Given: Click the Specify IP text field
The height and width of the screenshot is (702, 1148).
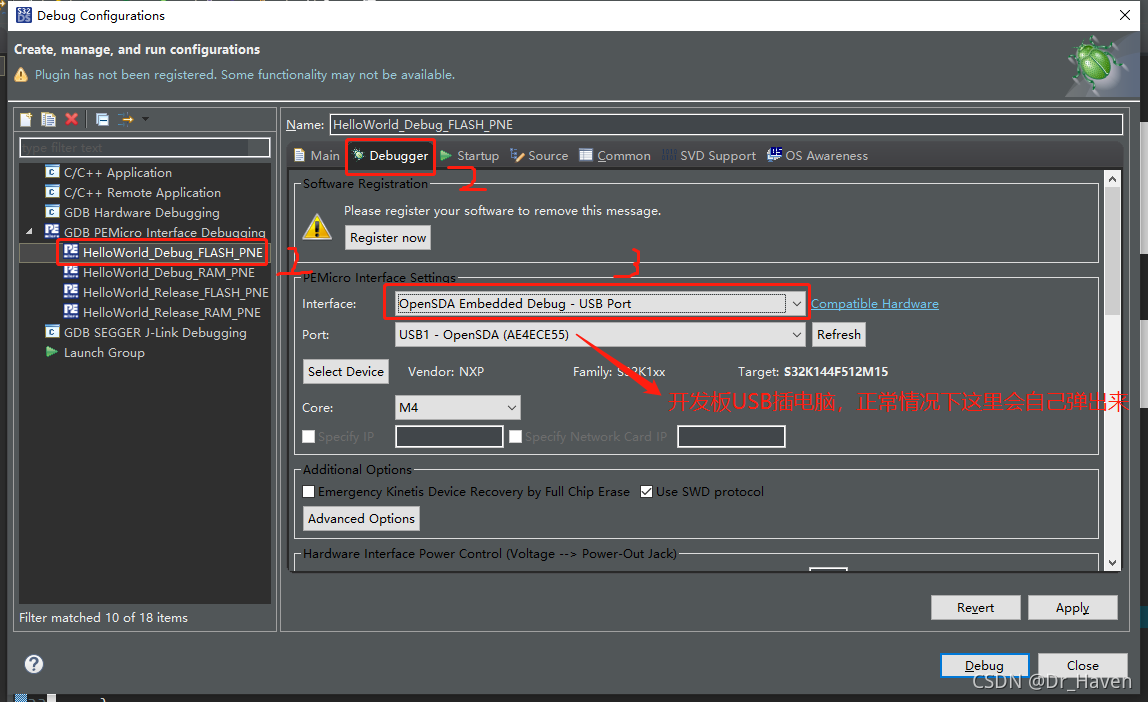Looking at the screenshot, I should tap(449, 436).
